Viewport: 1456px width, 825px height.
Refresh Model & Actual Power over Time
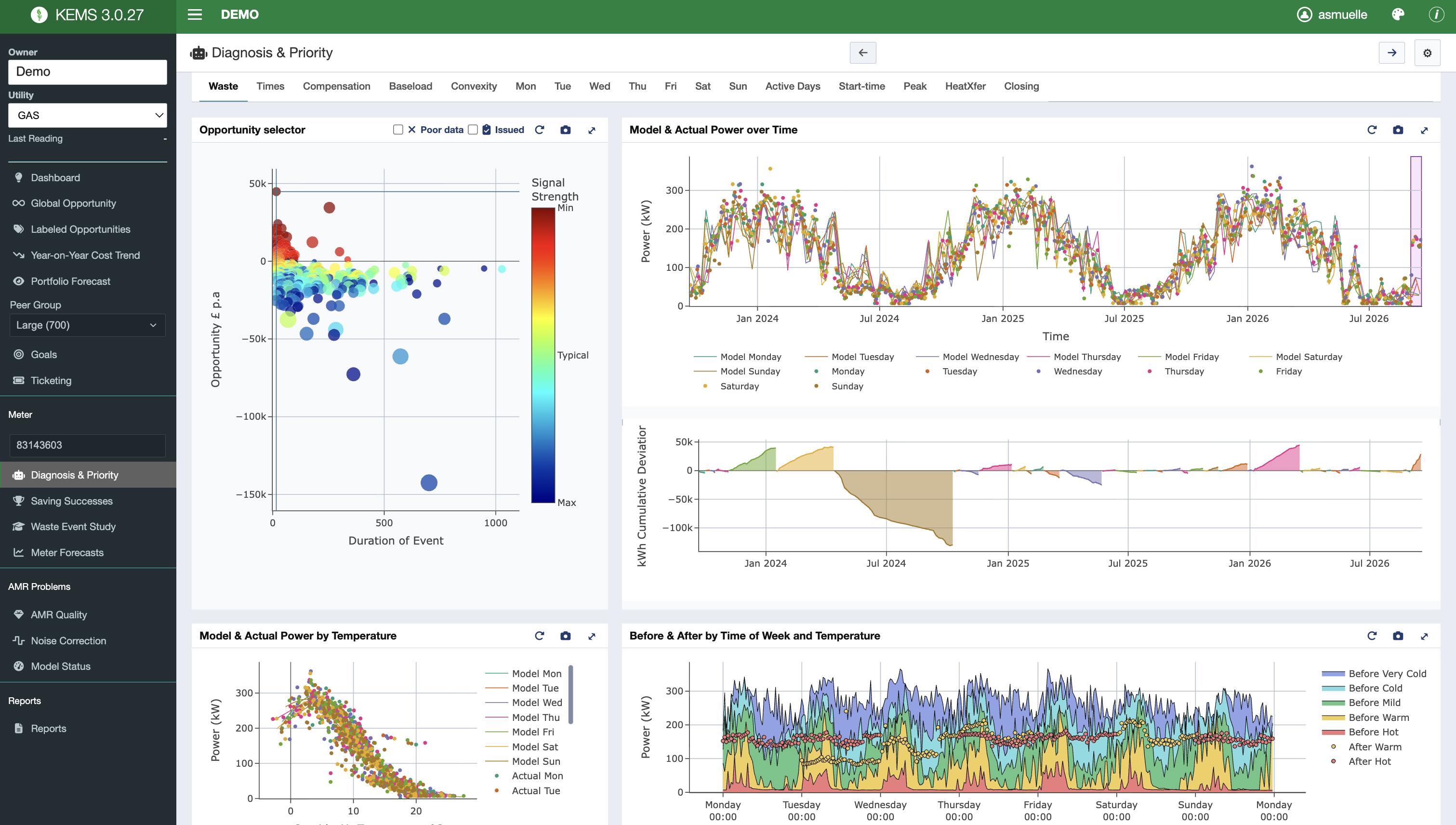(1372, 130)
